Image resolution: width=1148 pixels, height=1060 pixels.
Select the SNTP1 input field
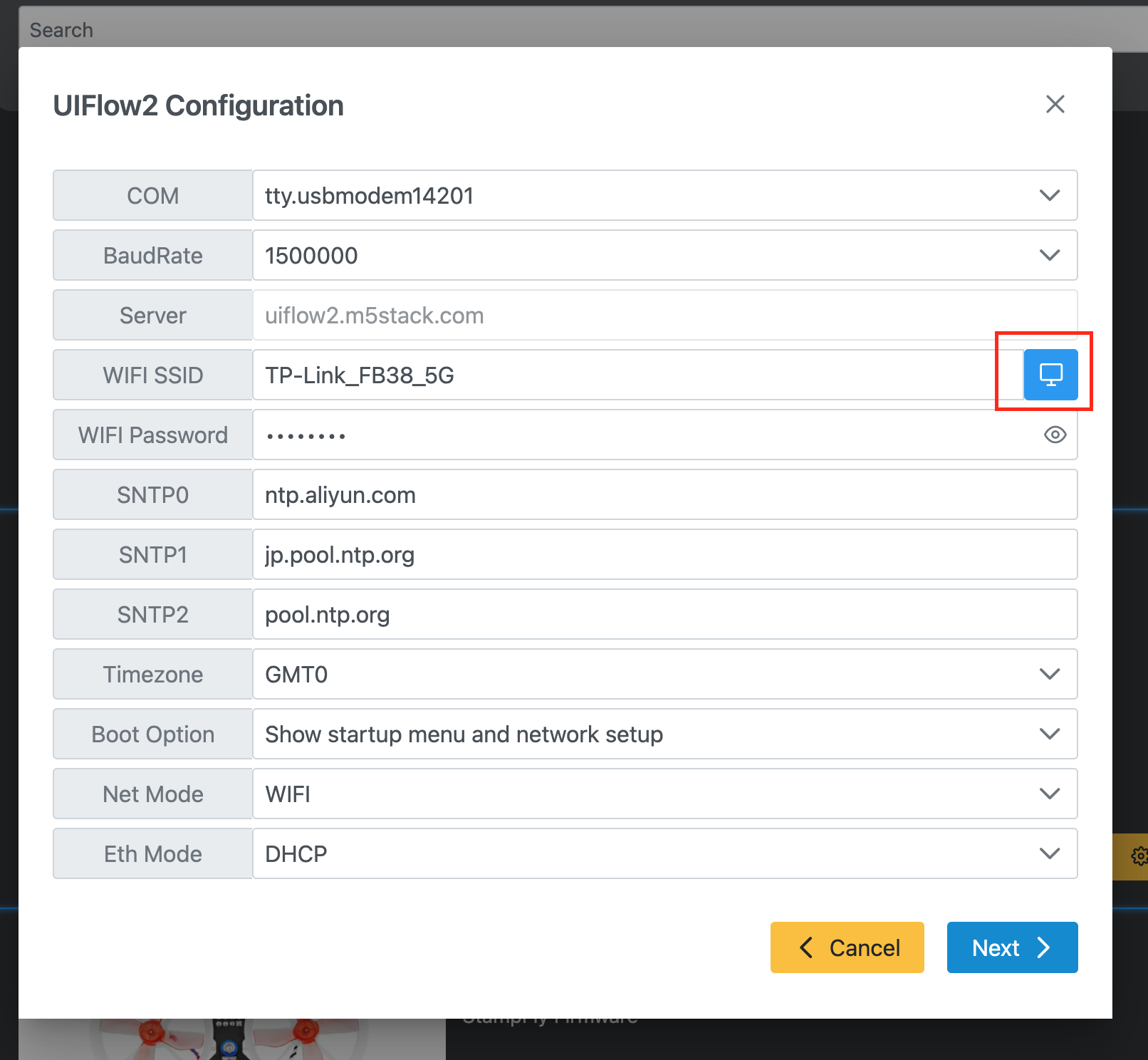click(664, 554)
